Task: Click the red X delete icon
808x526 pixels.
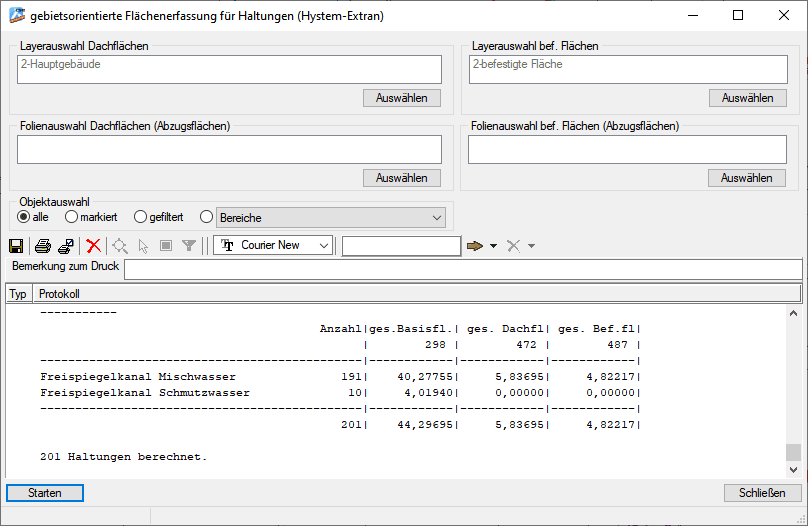Action: point(94,246)
